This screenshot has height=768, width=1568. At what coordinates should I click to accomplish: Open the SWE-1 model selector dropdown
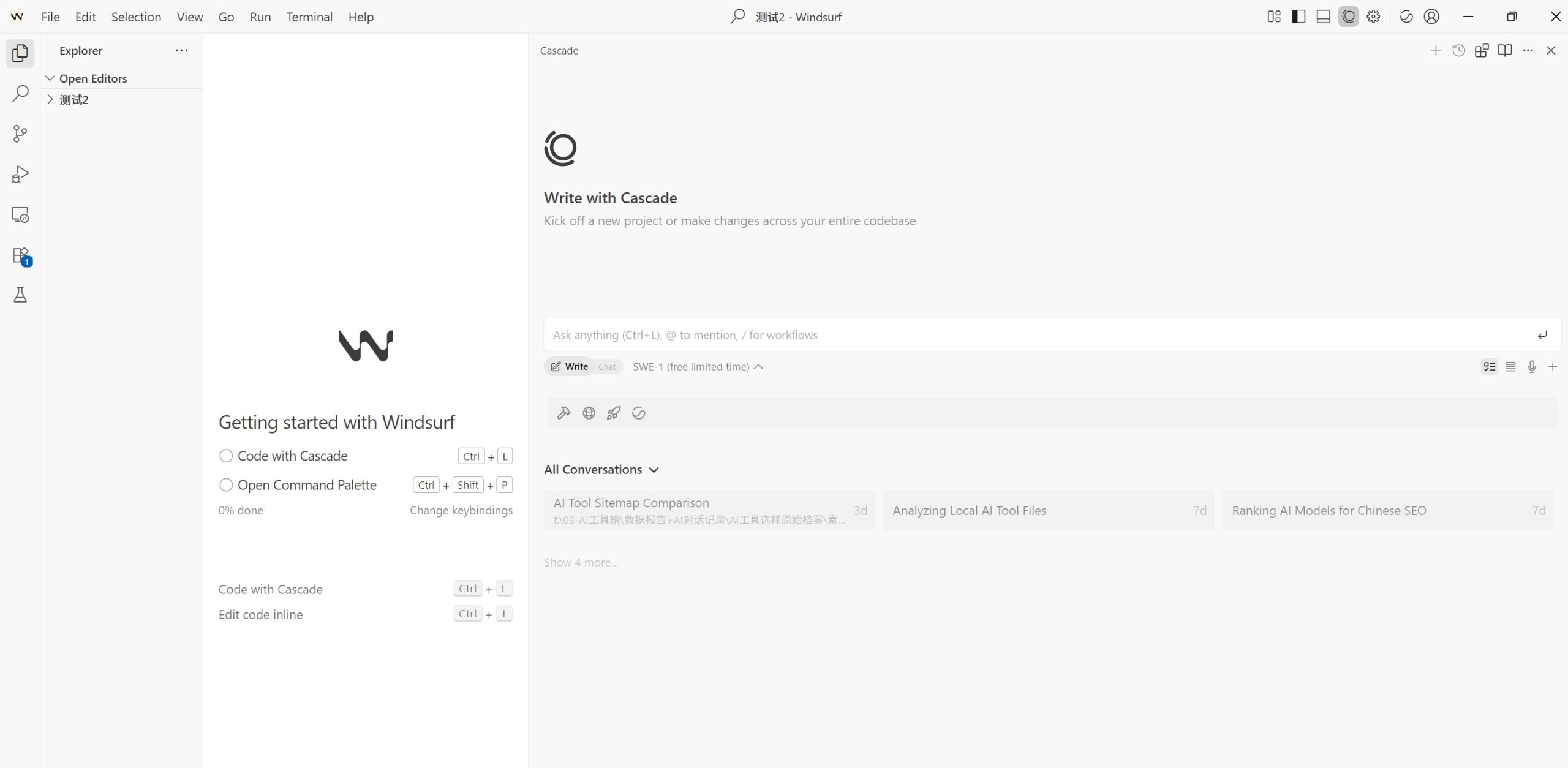pos(698,367)
